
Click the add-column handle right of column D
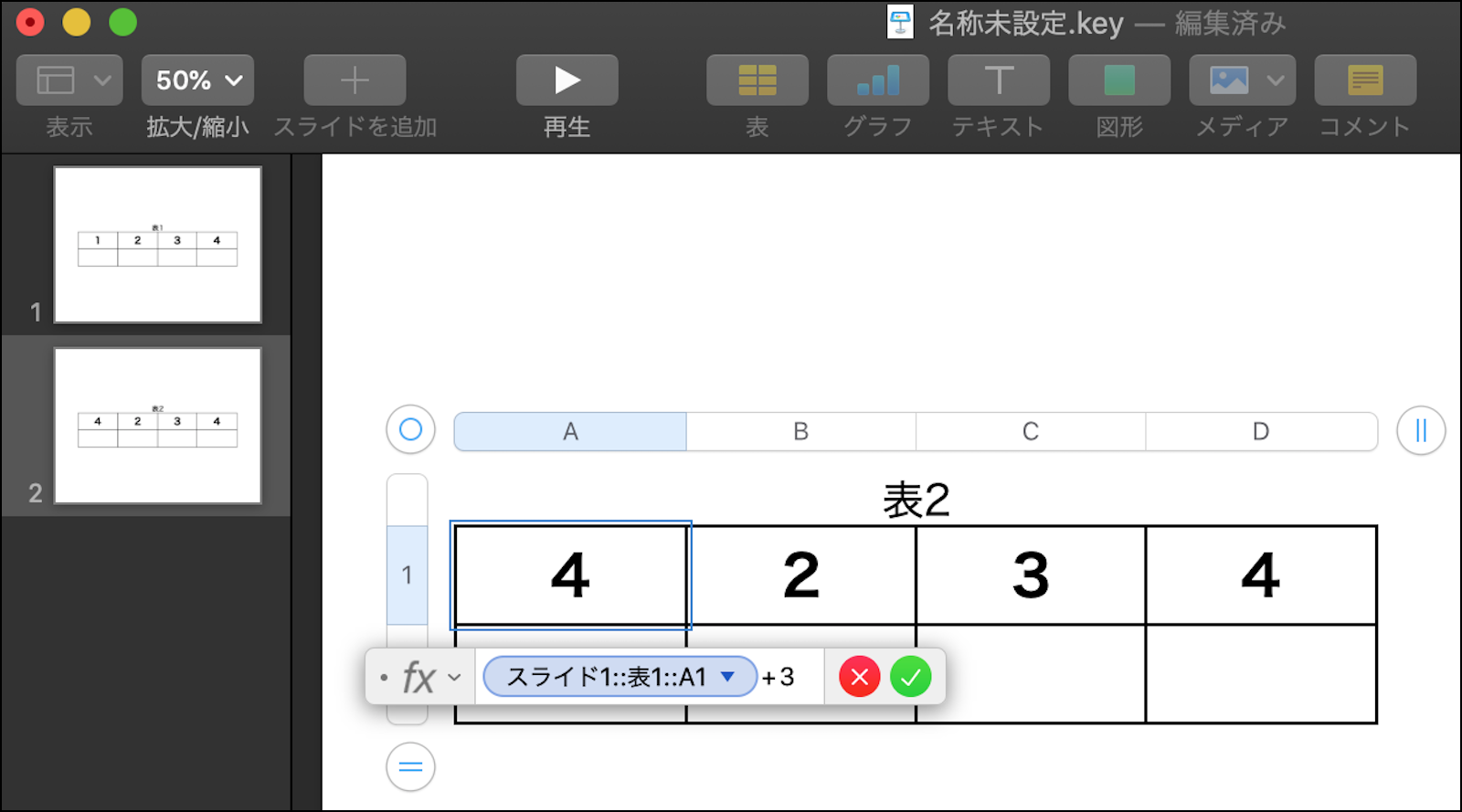tap(1421, 430)
